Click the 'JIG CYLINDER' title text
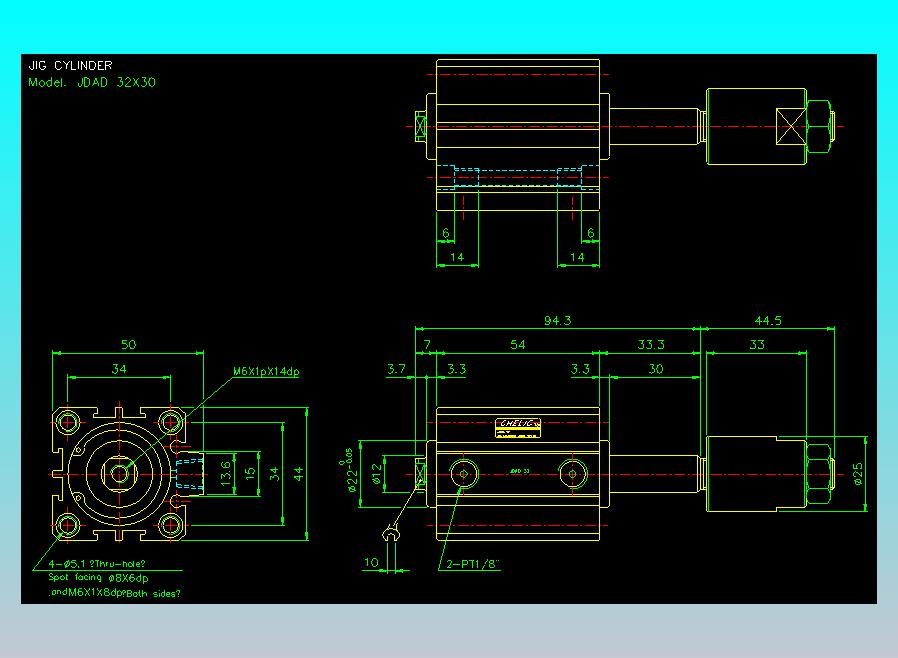Viewport: 898px width, 658px height. pos(70,66)
